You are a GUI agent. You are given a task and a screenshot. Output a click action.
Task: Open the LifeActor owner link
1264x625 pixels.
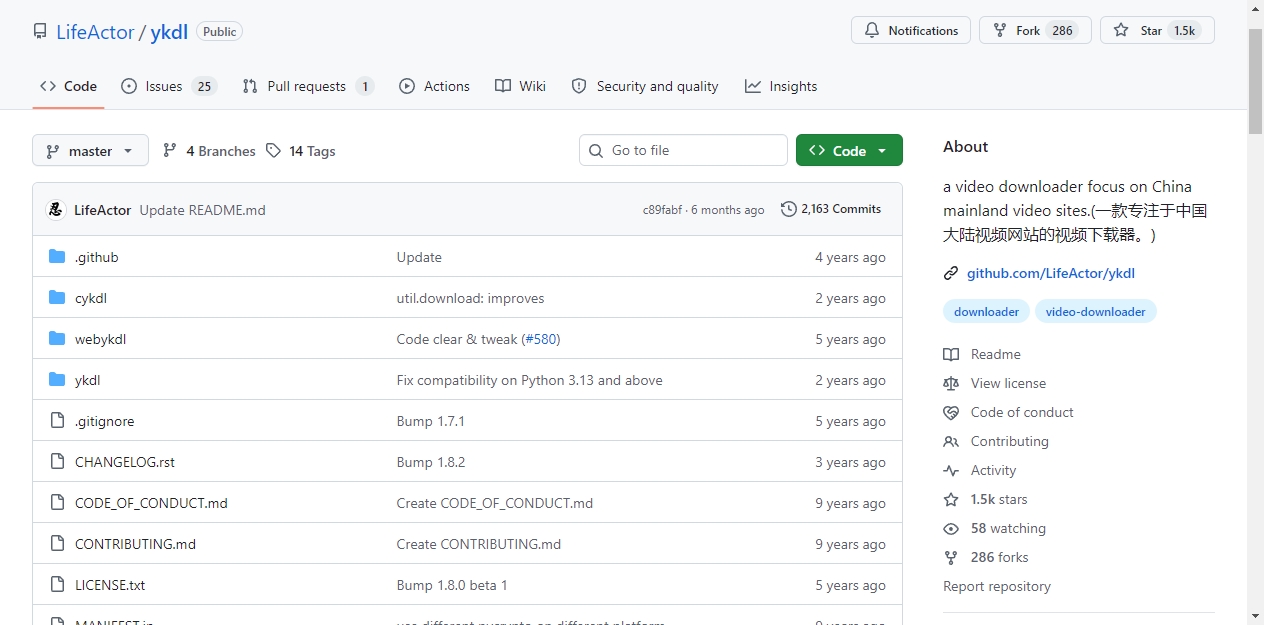pyautogui.click(x=95, y=32)
